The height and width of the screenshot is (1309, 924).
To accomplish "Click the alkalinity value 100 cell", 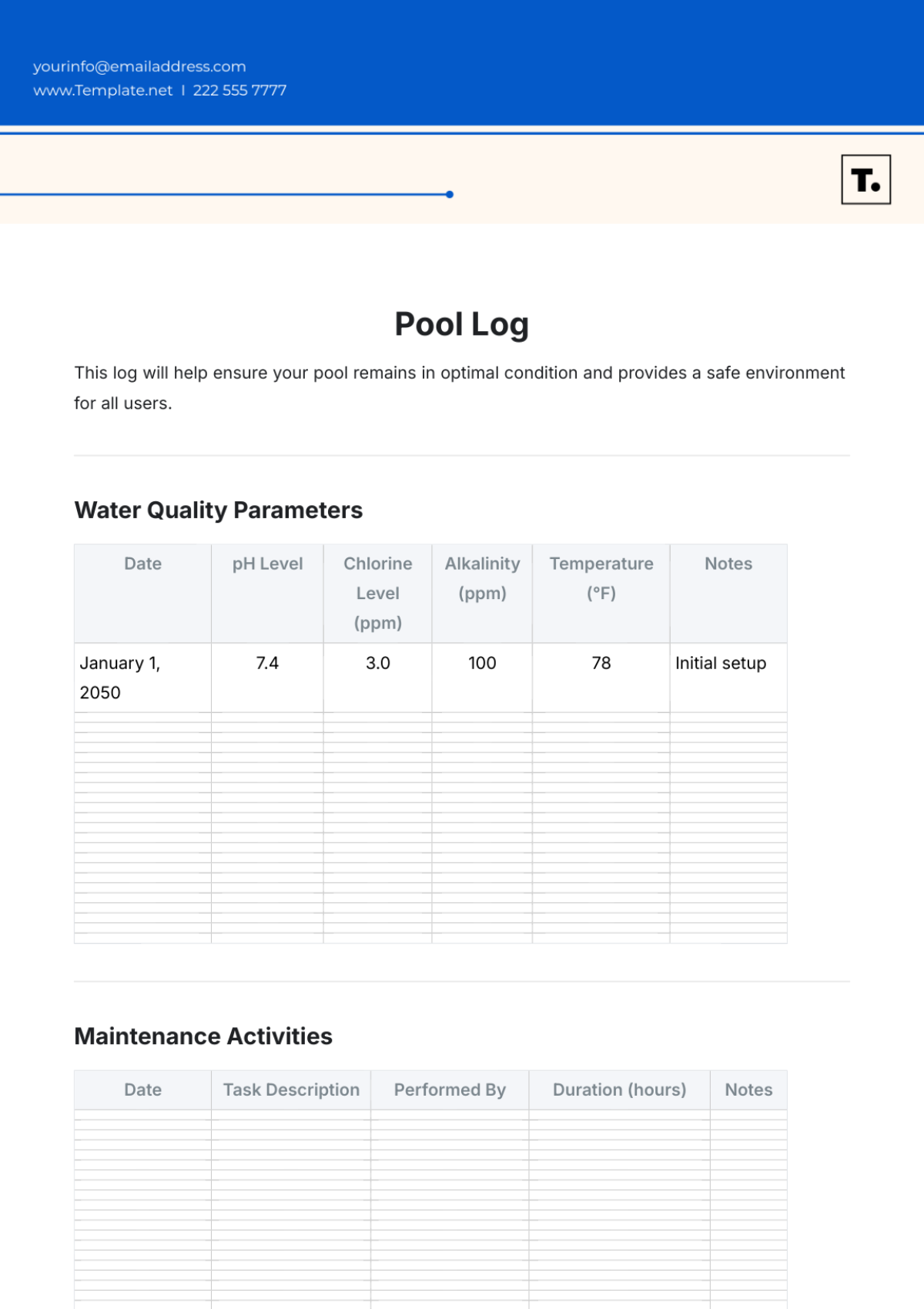I will (482, 663).
